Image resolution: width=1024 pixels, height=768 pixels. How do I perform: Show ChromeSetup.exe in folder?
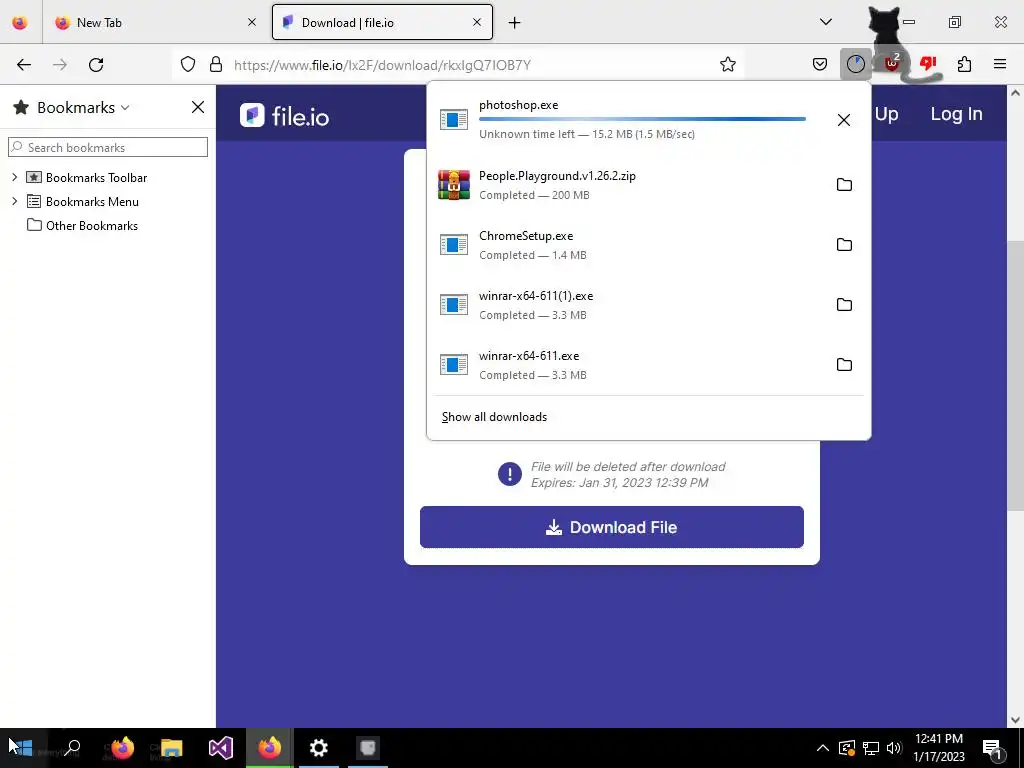(844, 245)
